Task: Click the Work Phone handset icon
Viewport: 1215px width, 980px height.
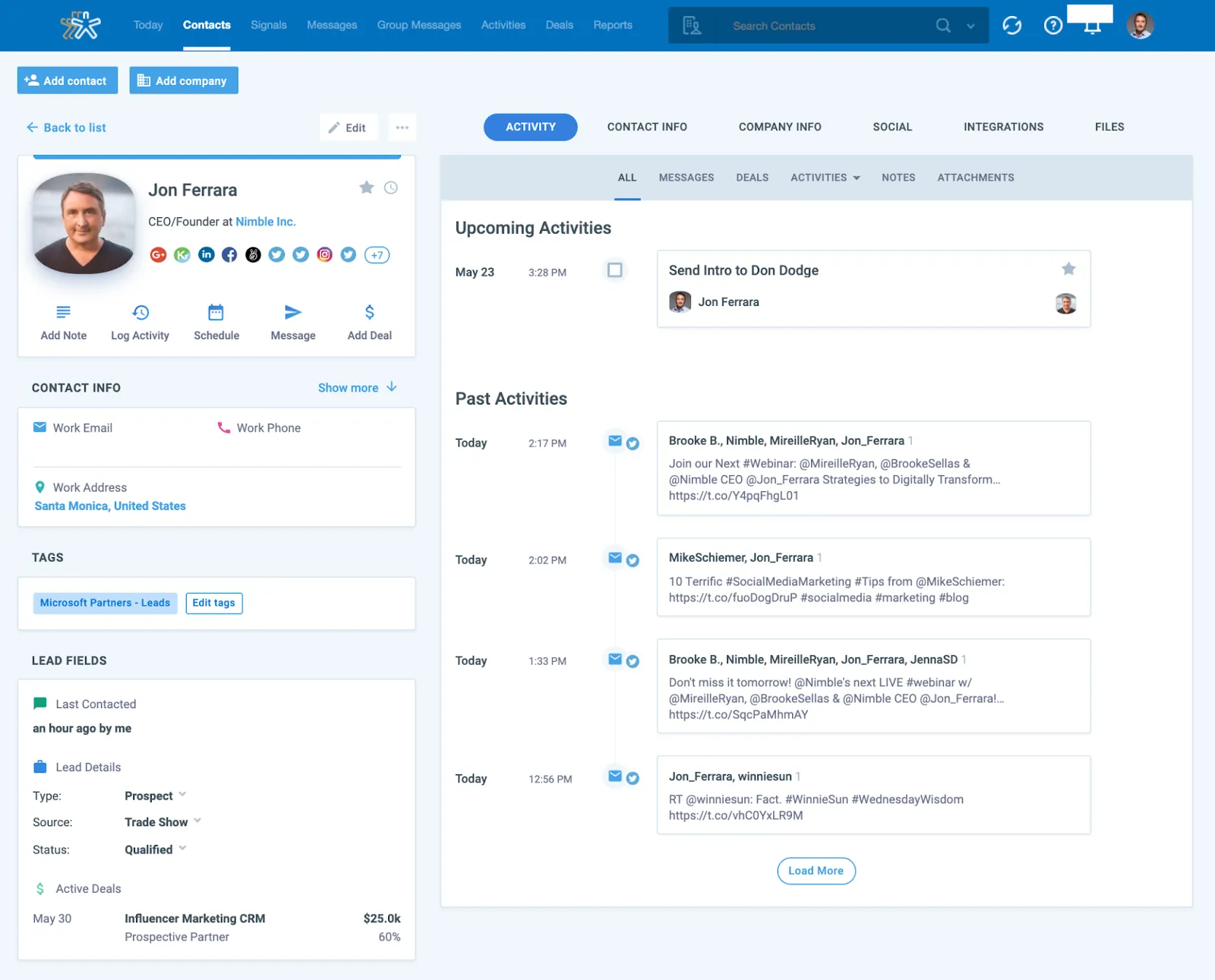Action: click(x=224, y=427)
